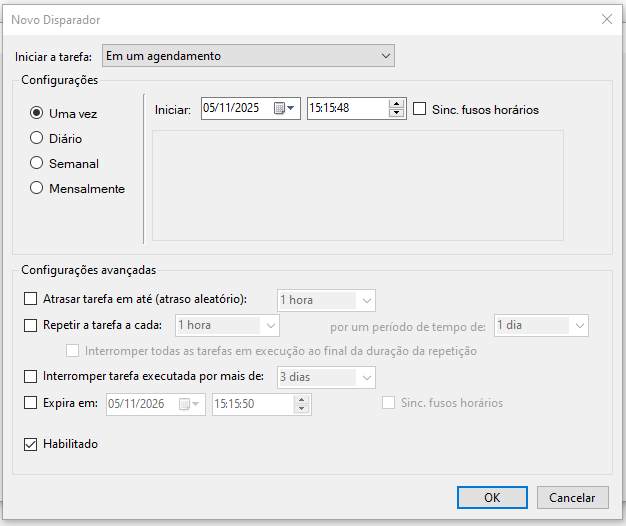Viewport: 626px width, 526px height.
Task: Enable Sinc. fusos horários next to Iniciar
Action: coord(419,109)
